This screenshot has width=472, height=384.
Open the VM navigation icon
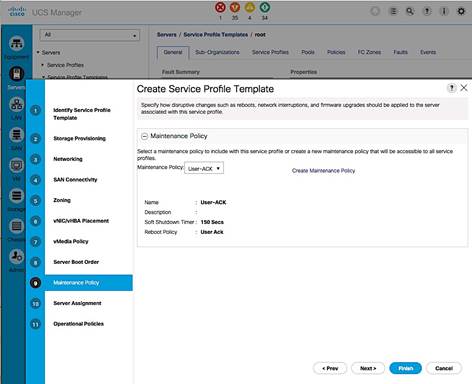16,165
